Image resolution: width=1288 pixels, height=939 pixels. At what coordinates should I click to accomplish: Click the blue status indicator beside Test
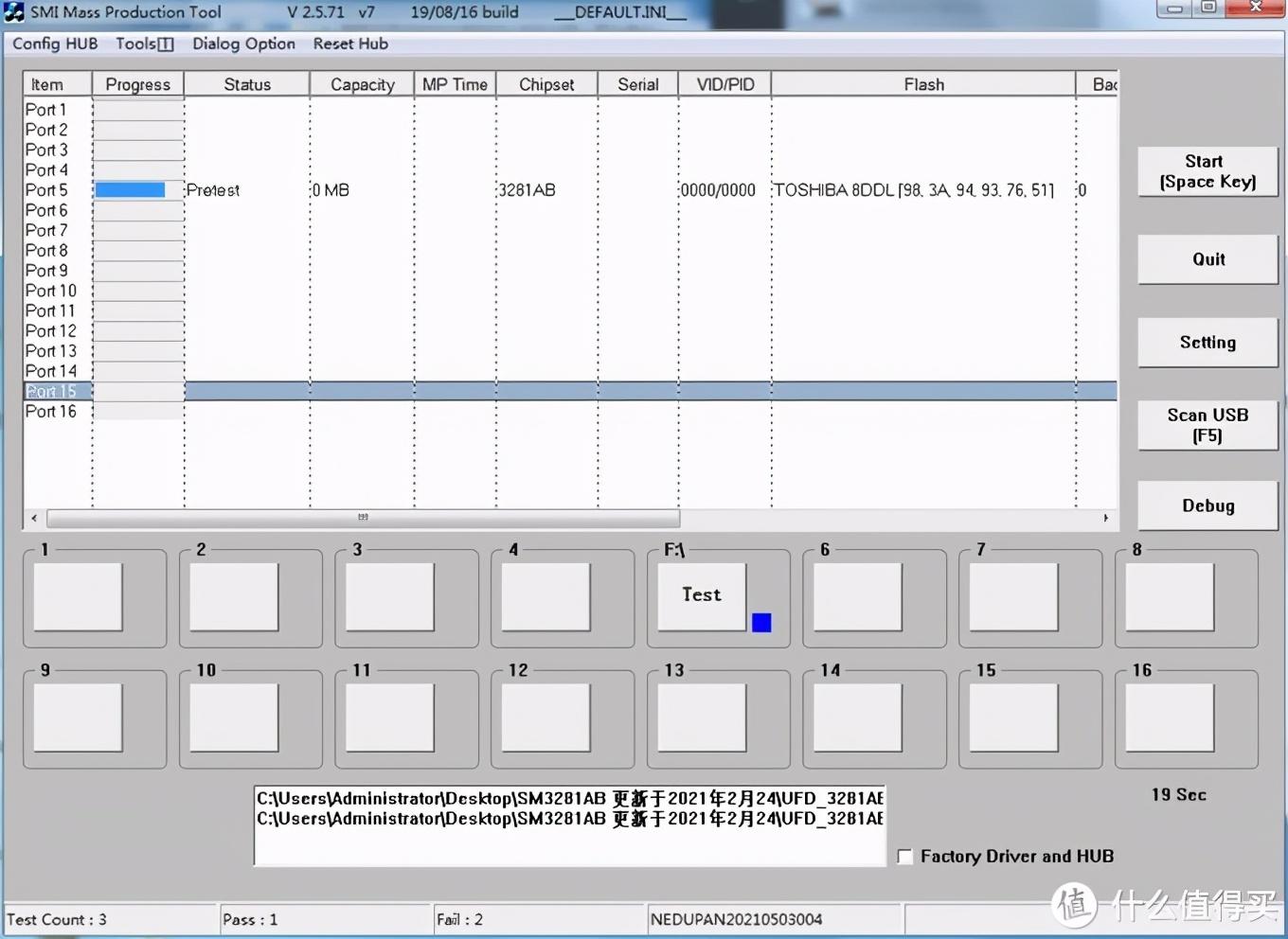tap(761, 622)
